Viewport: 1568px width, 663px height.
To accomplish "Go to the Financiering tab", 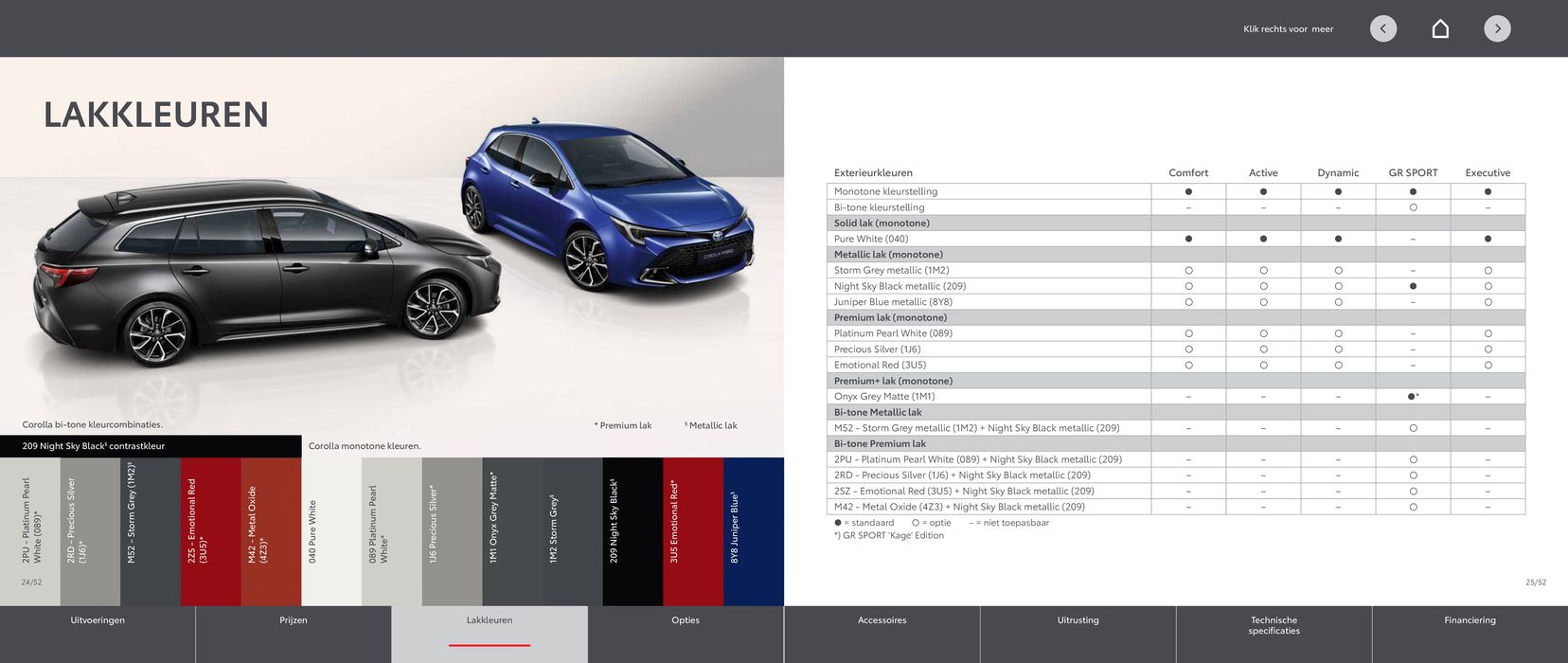I will click(1470, 621).
